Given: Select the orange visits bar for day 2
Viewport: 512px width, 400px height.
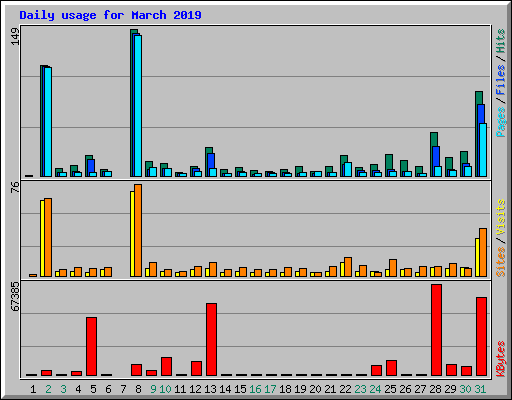Looking at the screenshot, I should point(48,237).
